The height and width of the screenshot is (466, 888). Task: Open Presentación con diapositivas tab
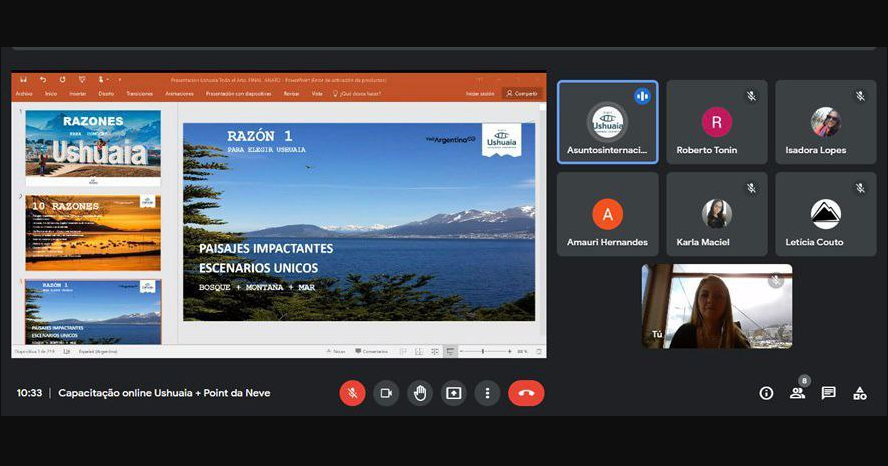pos(238,94)
